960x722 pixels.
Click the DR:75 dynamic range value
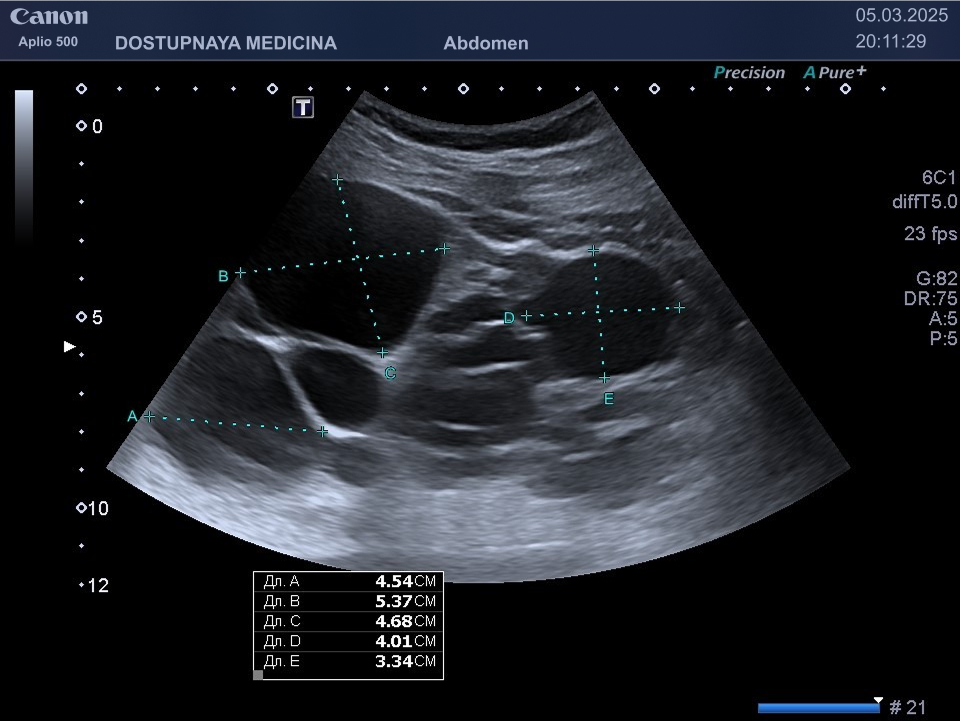(930, 299)
